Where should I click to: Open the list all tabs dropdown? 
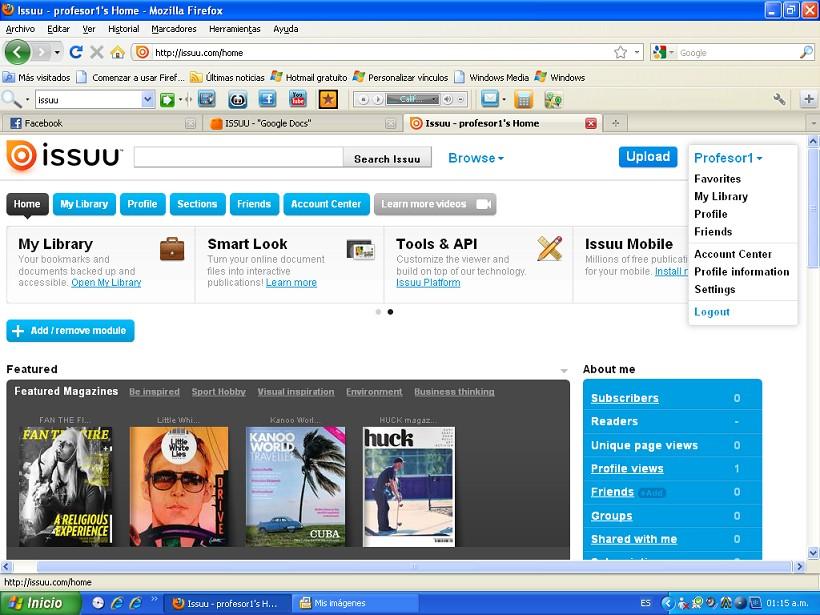(813, 123)
